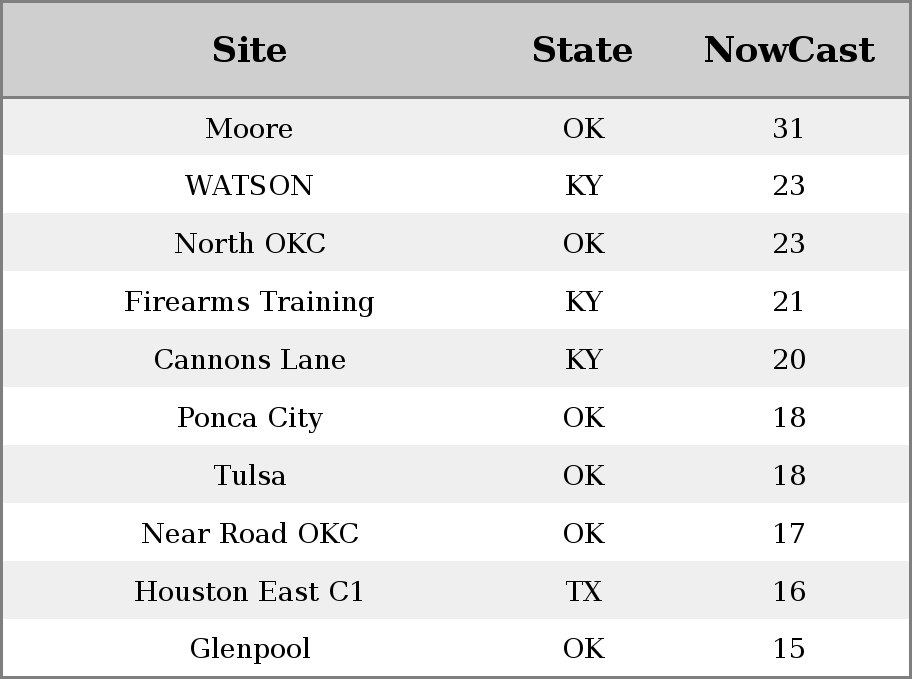Select the Moore site row
The width and height of the screenshot is (912, 679).
point(456,127)
